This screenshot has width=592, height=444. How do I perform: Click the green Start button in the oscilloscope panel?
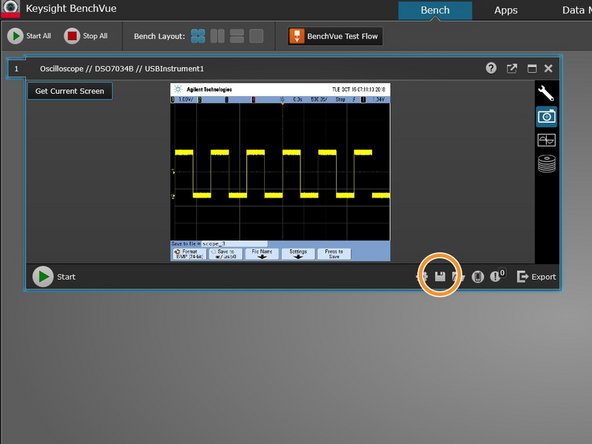(54, 277)
